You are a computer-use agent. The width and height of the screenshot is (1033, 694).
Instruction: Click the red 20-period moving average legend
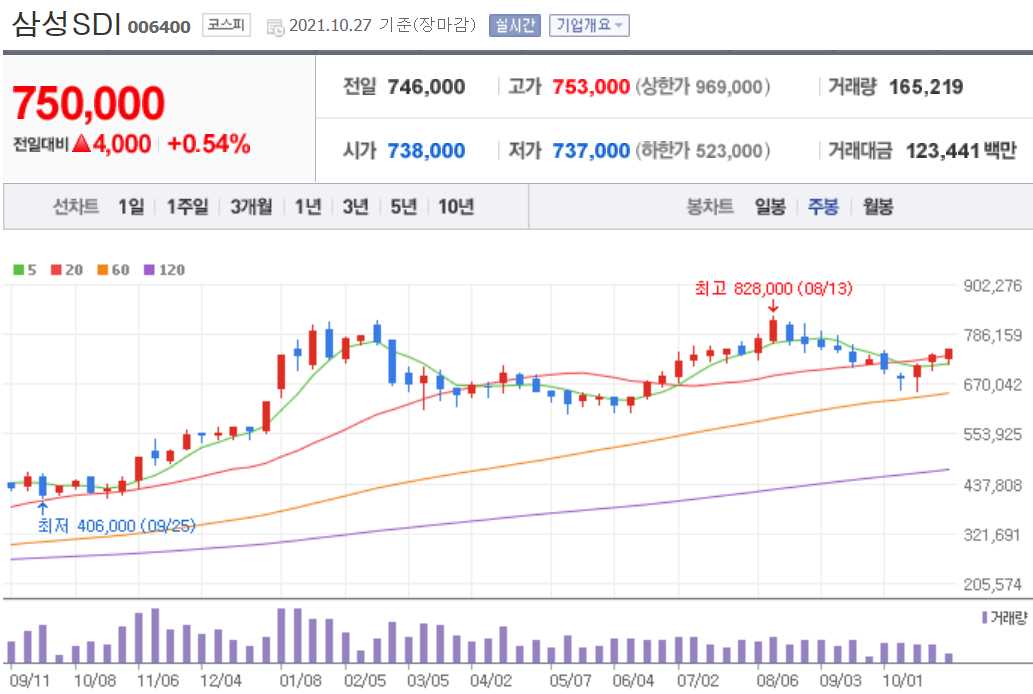67,270
